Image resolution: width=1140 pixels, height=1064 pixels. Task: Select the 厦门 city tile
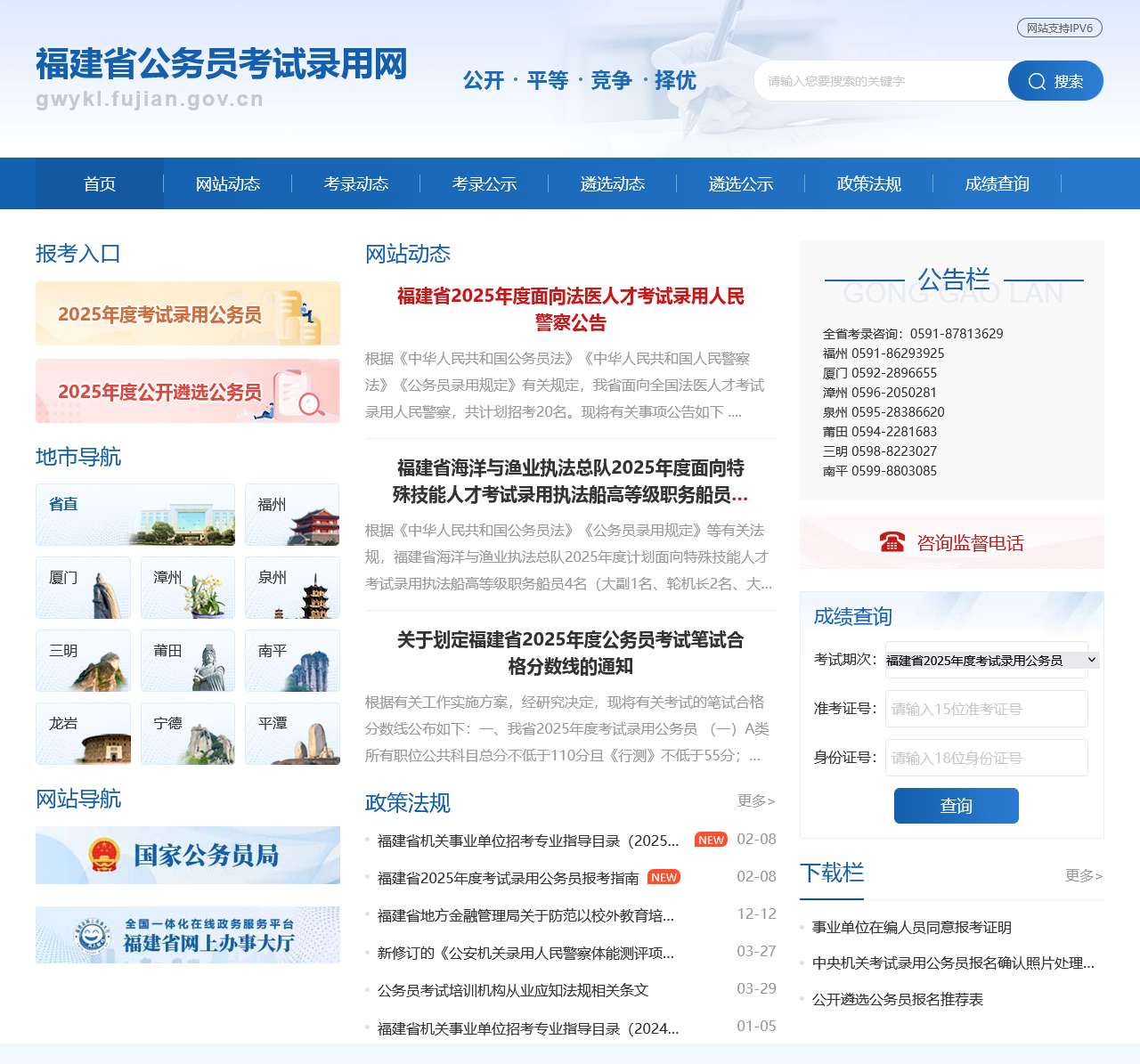coord(83,588)
